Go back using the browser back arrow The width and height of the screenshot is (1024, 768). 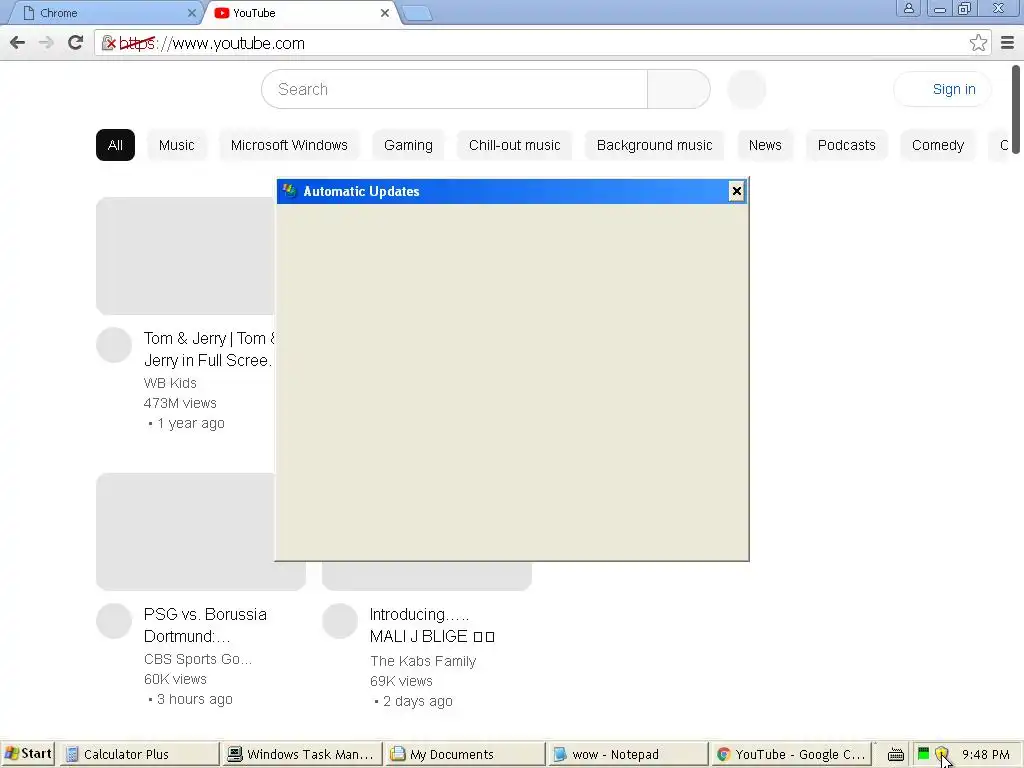point(18,43)
